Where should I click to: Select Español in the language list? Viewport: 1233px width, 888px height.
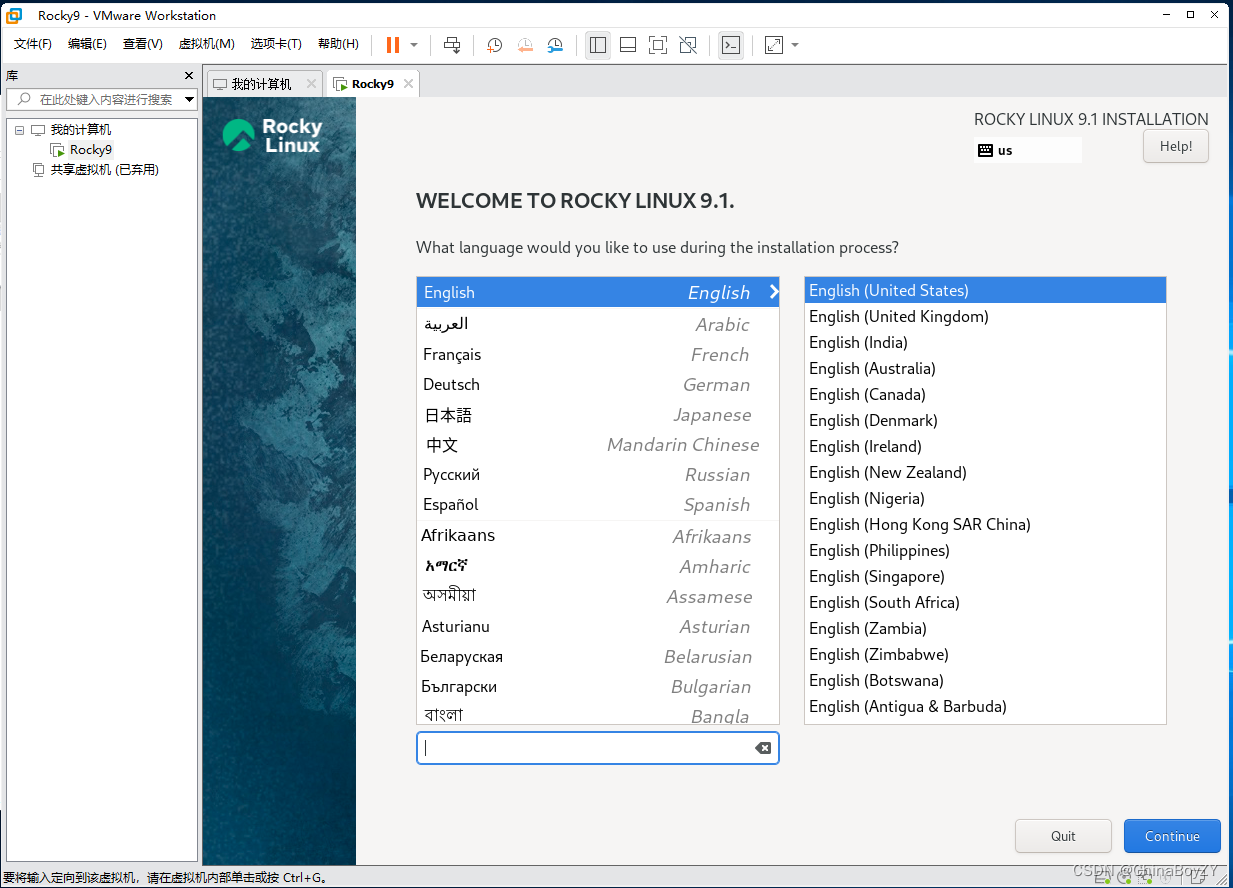(x=598, y=504)
